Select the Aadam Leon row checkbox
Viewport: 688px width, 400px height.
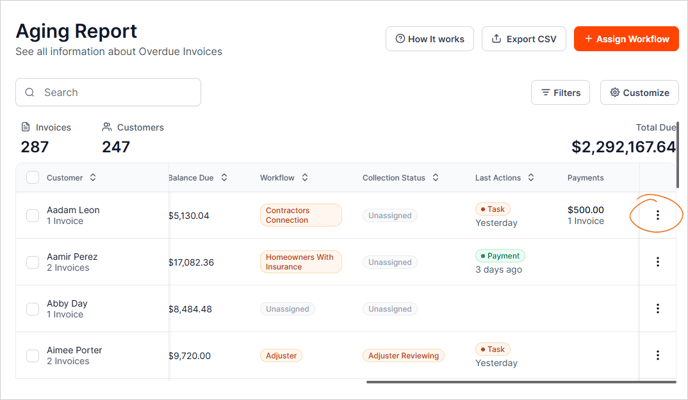[x=32, y=215]
